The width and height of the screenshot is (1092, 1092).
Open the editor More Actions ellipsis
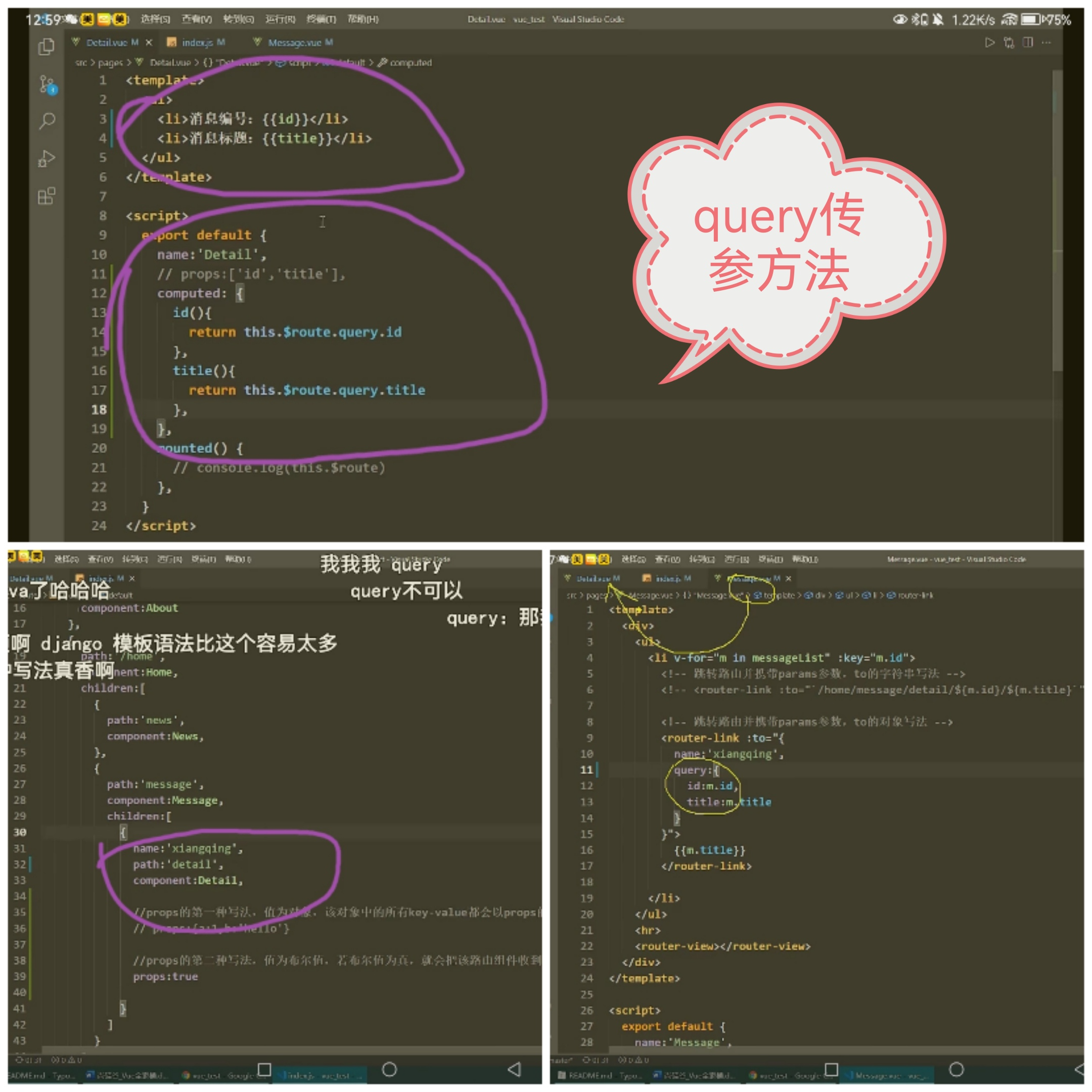[x=1047, y=43]
